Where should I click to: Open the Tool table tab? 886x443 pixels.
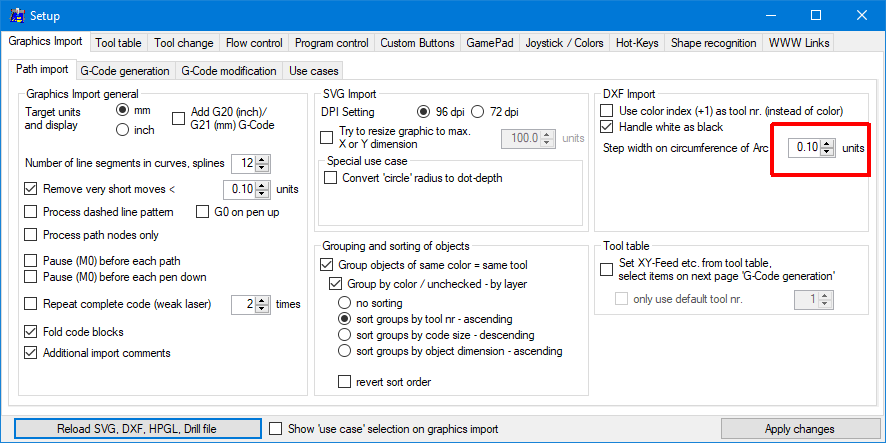(119, 43)
